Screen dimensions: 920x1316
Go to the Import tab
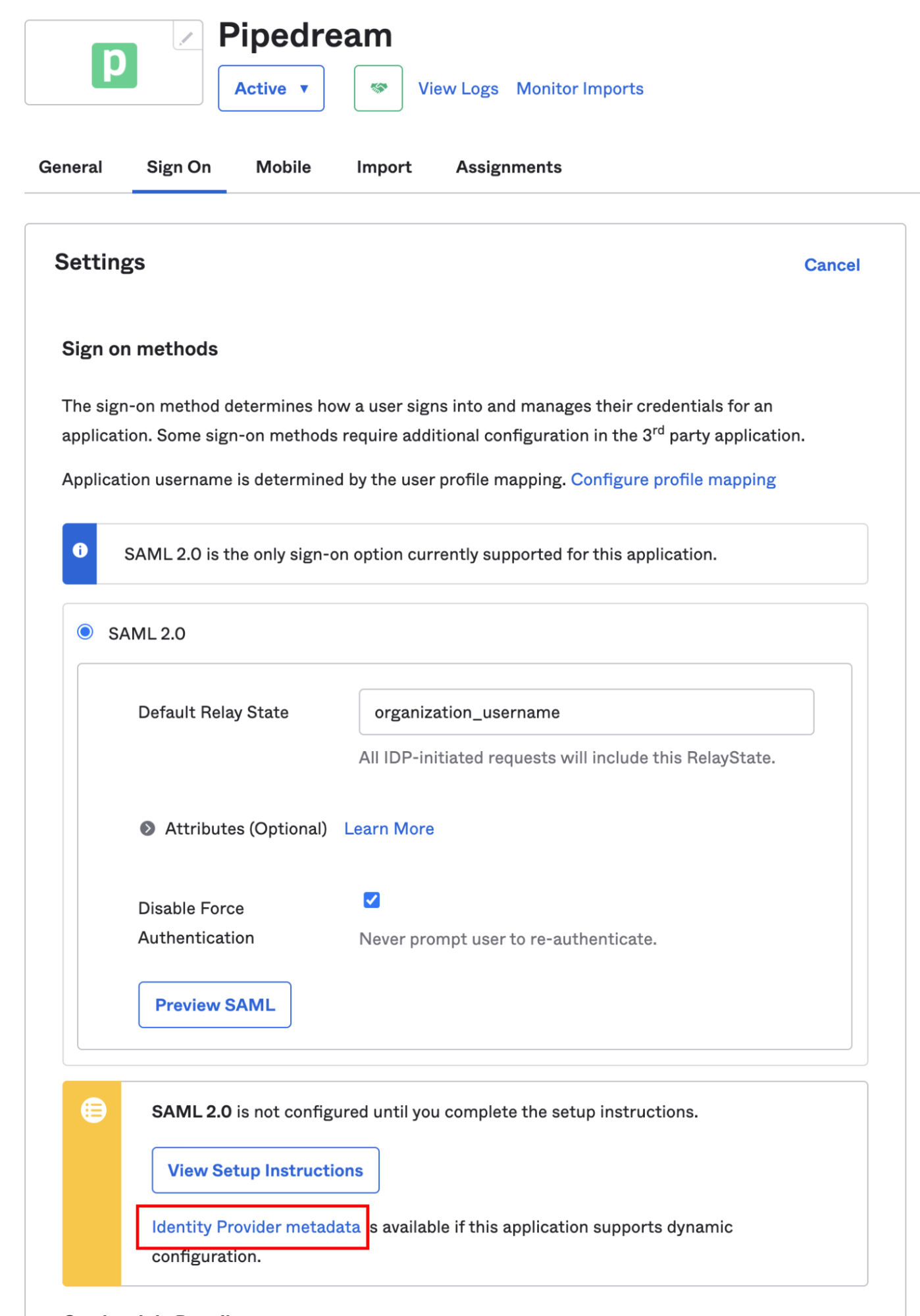pyautogui.click(x=384, y=167)
